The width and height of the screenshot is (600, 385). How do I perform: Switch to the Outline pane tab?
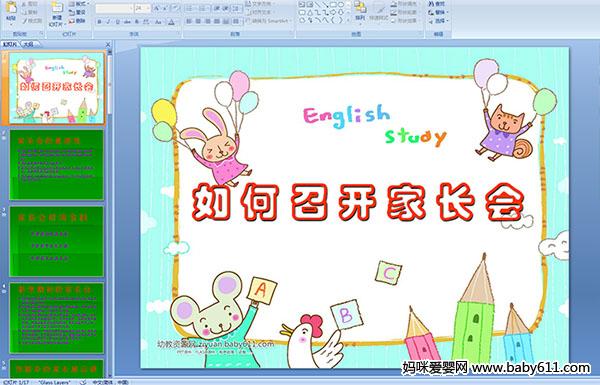pos(29,44)
